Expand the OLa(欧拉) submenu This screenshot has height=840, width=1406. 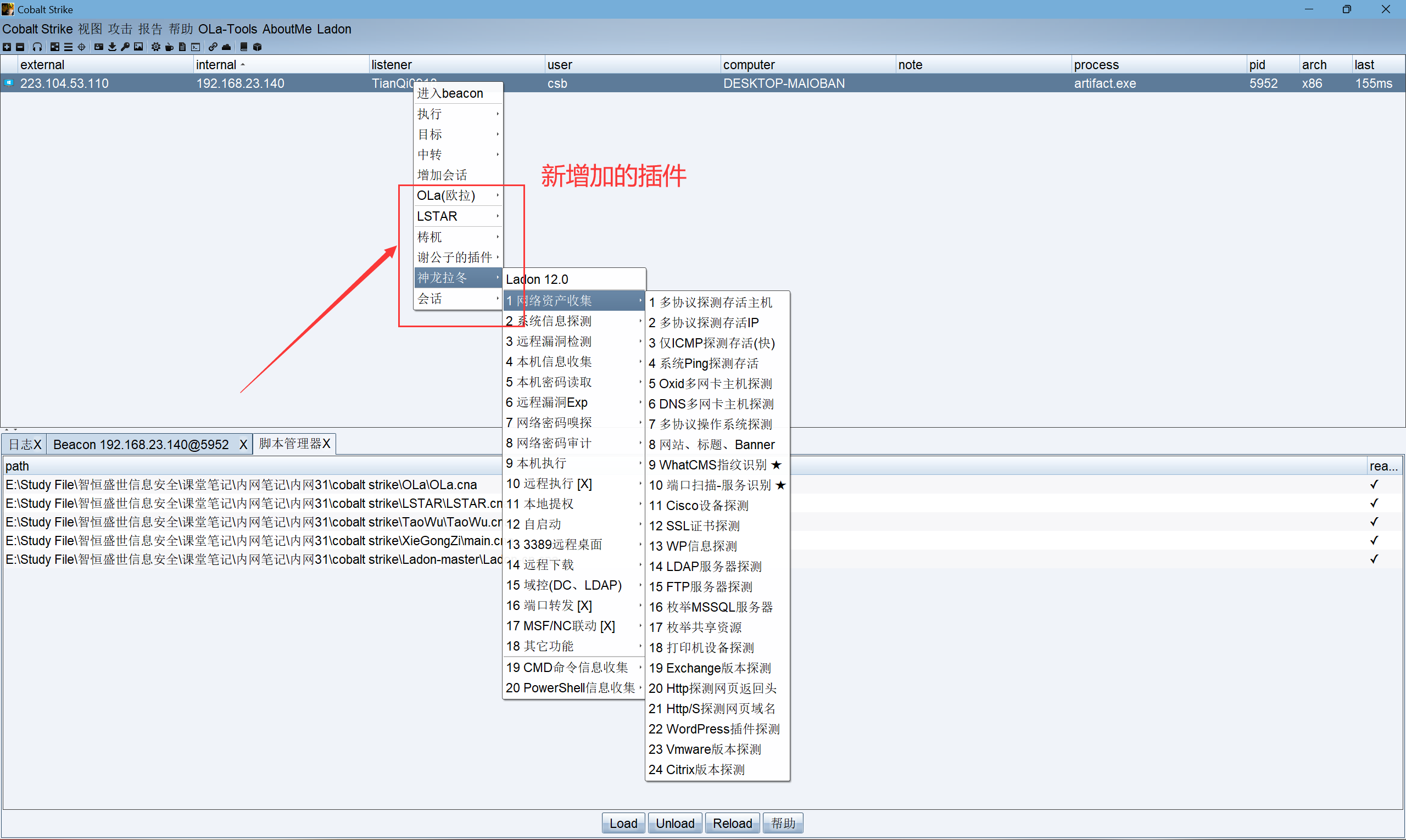coord(458,195)
